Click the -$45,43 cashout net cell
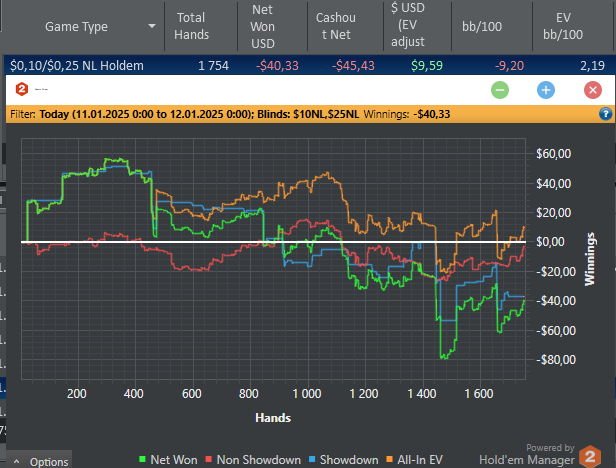This screenshot has height=468, width=616. [353, 65]
